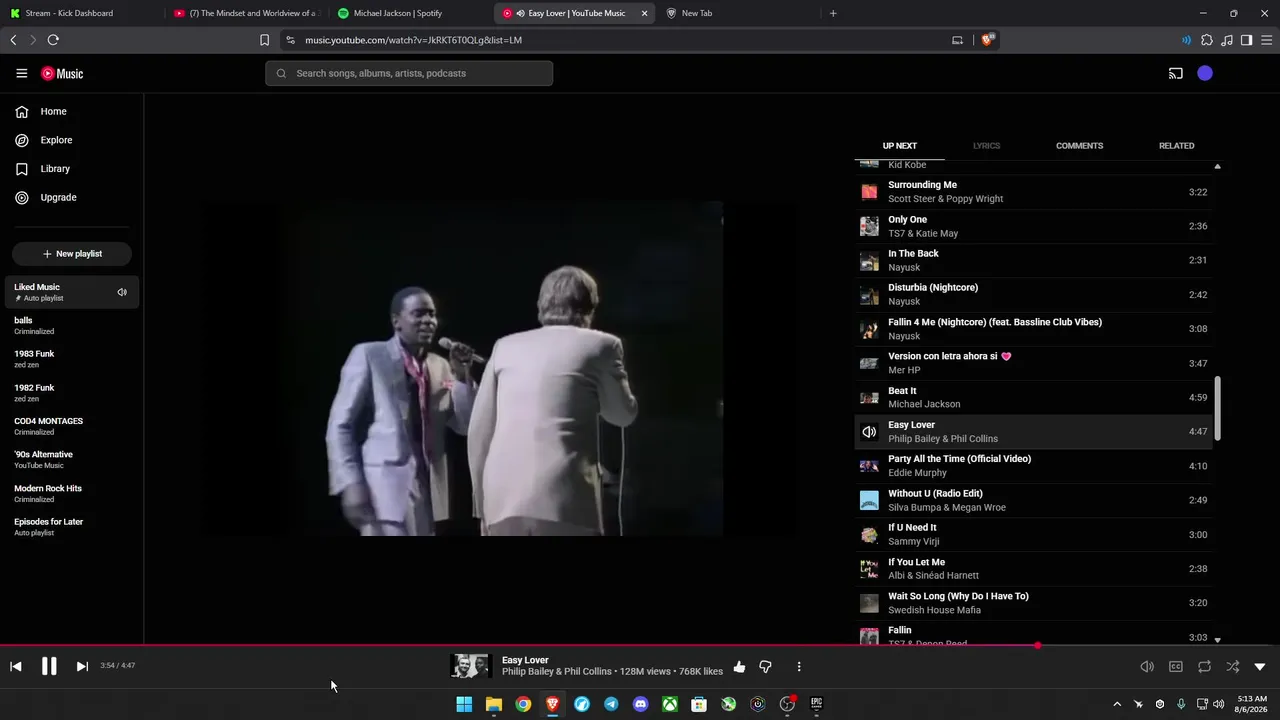
Task: Toggle the browser sidebar panel
Action: (1246, 40)
